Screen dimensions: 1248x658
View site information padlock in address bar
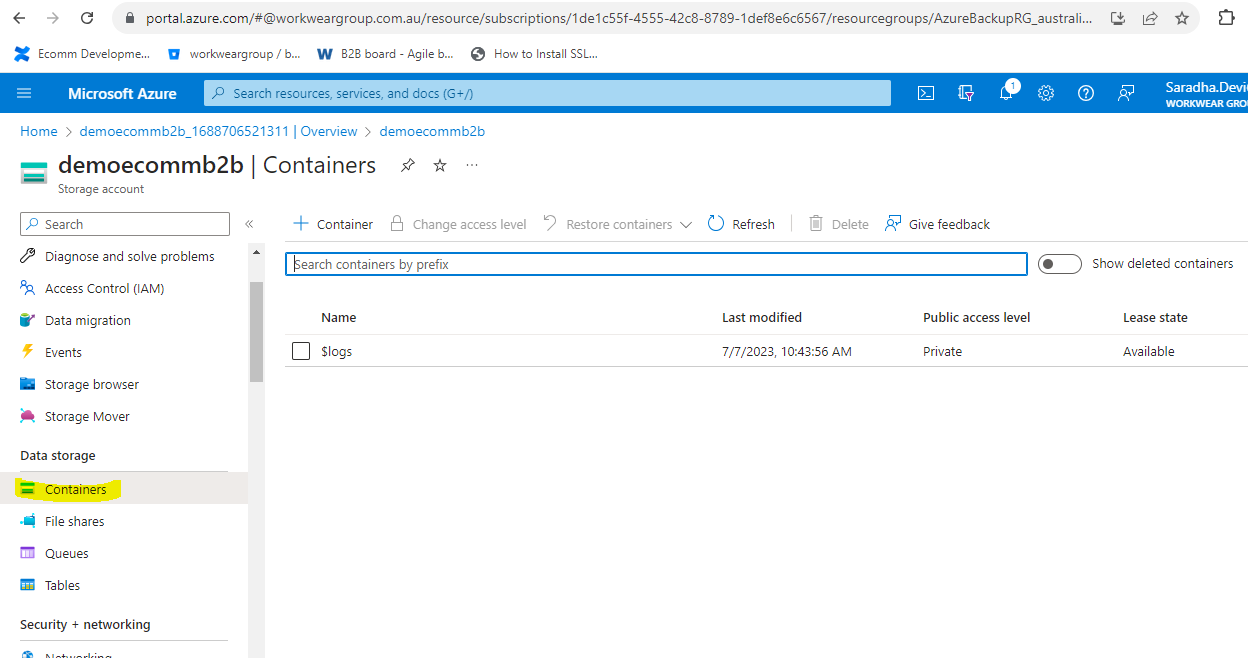click(x=128, y=18)
